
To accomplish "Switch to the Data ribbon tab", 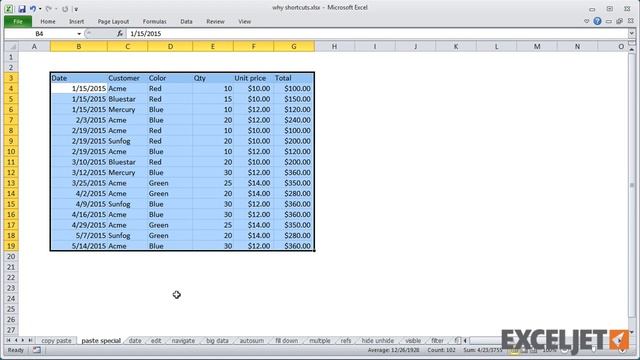I will click(186, 21).
